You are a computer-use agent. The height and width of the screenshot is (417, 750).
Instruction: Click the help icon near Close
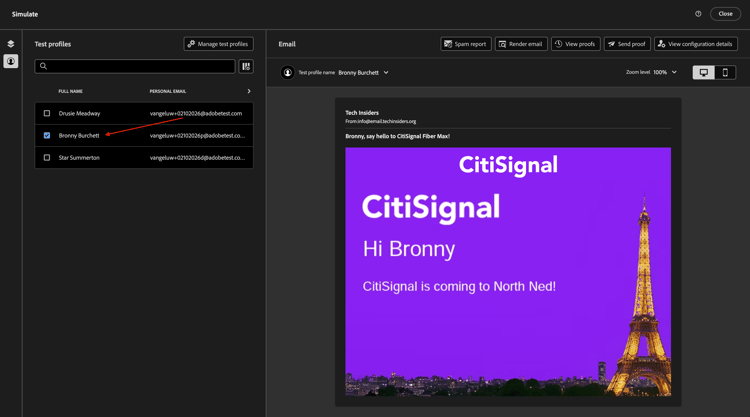coord(698,14)
